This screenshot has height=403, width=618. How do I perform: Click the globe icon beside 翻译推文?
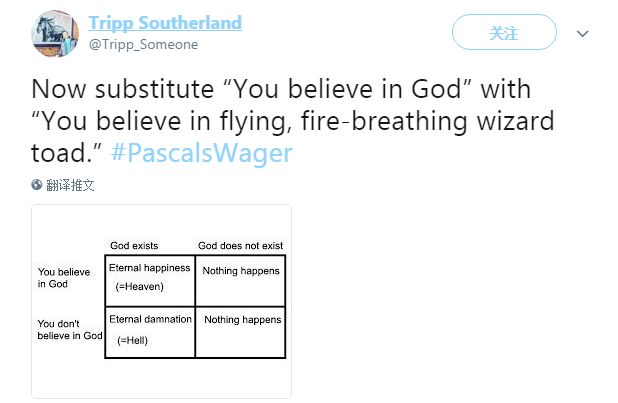[x=37, y=185]
